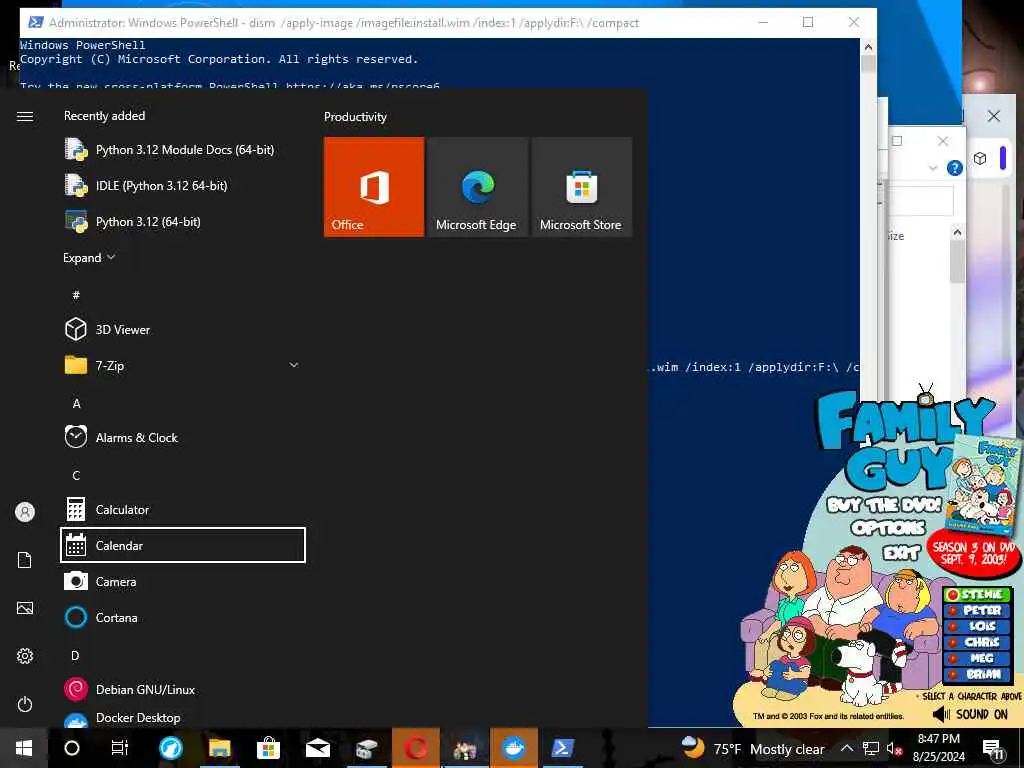Select LOIS in the Family Guy menu
The width and height of the screenshot is (1024, 768).
[x=977, y=626]
